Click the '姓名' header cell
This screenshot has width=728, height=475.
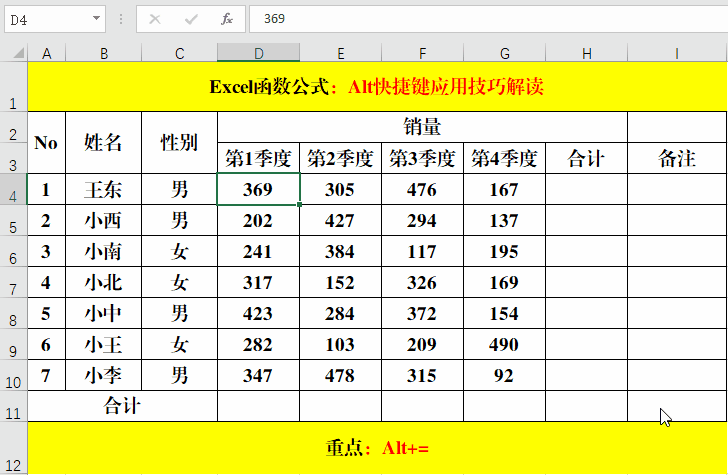104,143
